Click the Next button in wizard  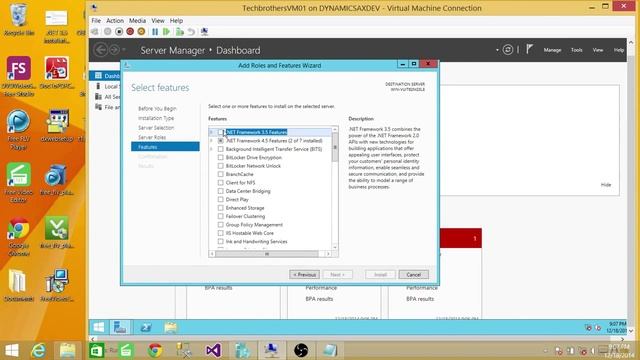[x=338, y=275]
